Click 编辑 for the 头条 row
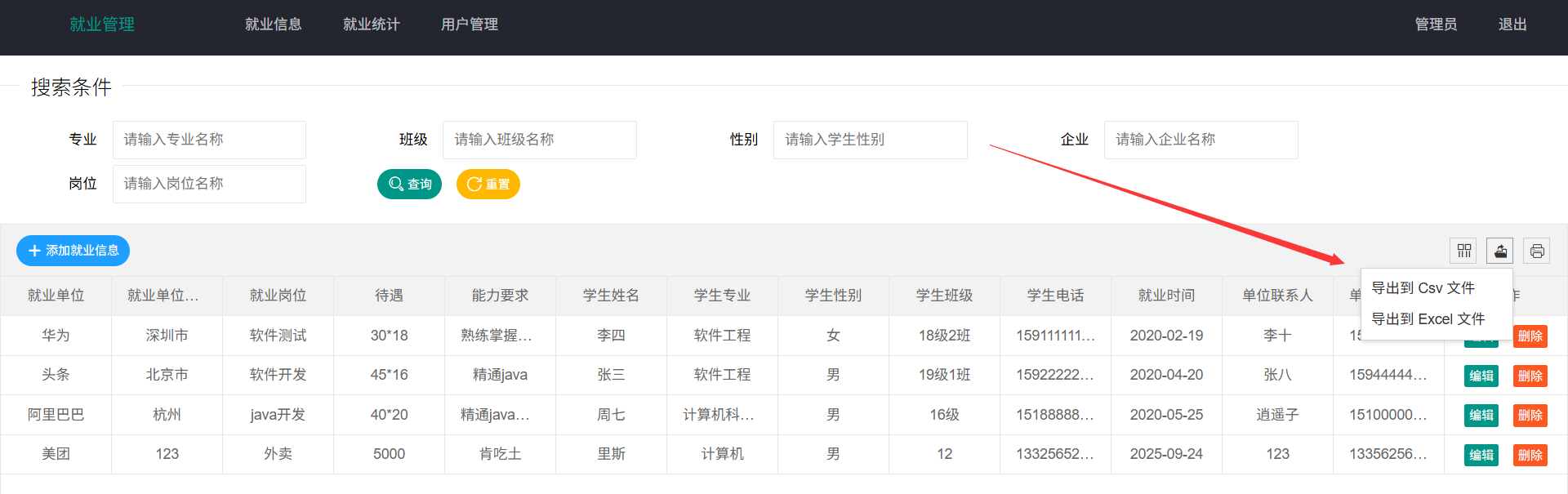This screenshot has height=494, width=1568. click(1481, 376)
